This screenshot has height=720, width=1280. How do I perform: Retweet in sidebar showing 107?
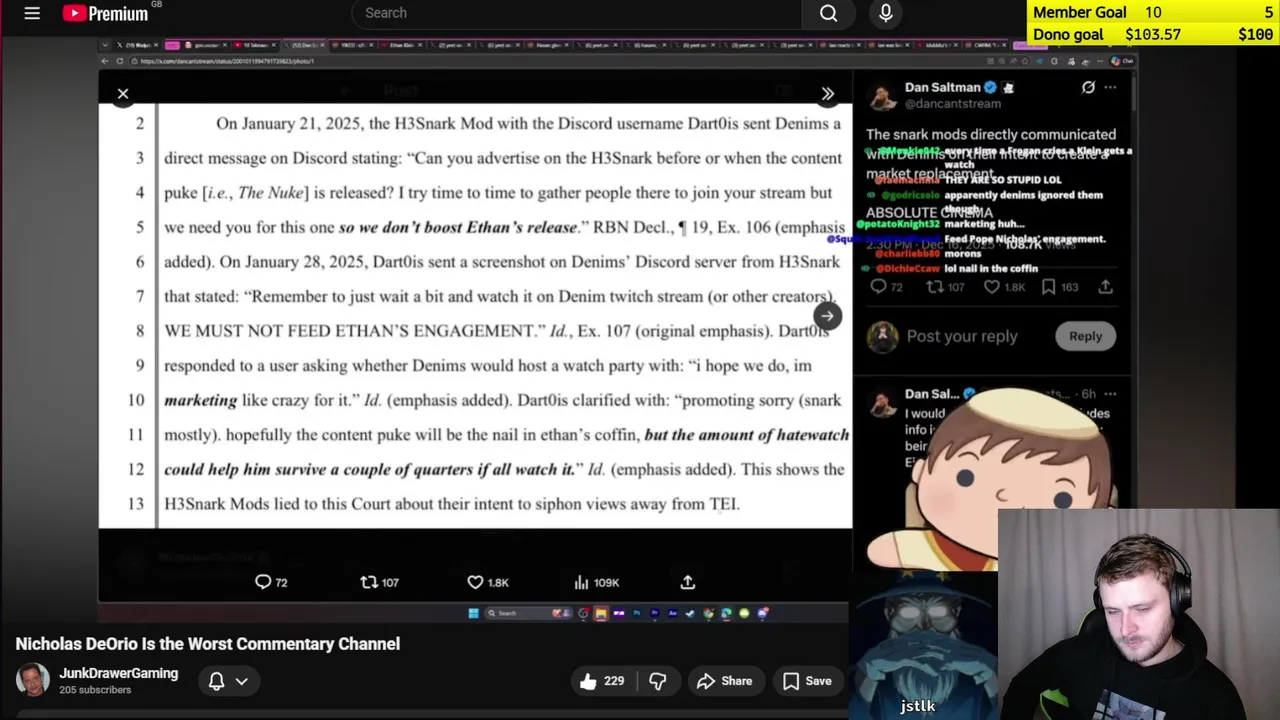945,287
